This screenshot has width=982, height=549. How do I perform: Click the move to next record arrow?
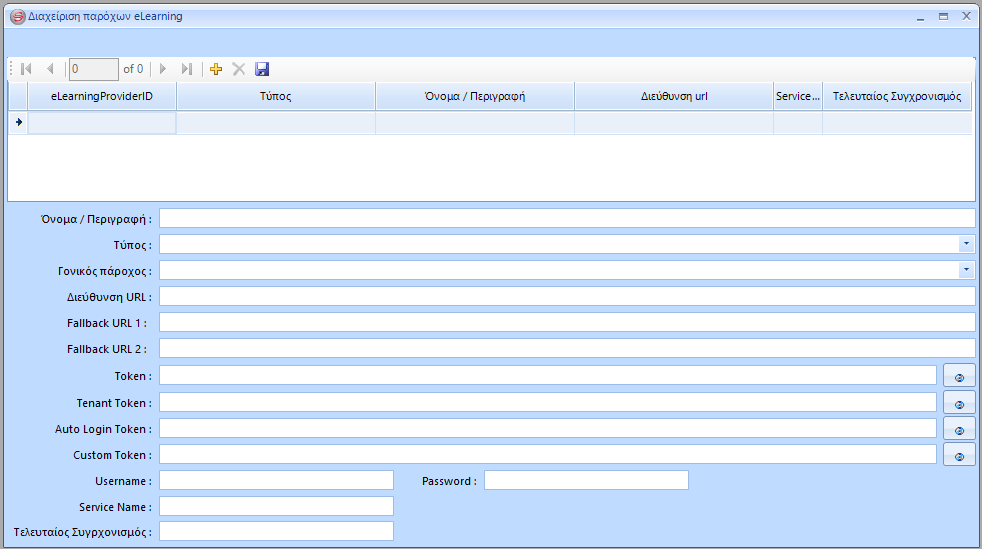tap(163, 69)
